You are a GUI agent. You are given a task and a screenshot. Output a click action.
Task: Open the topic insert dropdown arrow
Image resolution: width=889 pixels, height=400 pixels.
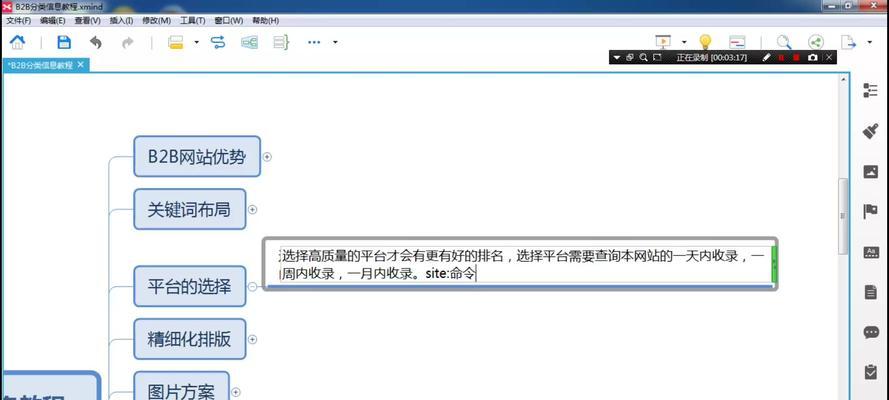click(197, 42)
